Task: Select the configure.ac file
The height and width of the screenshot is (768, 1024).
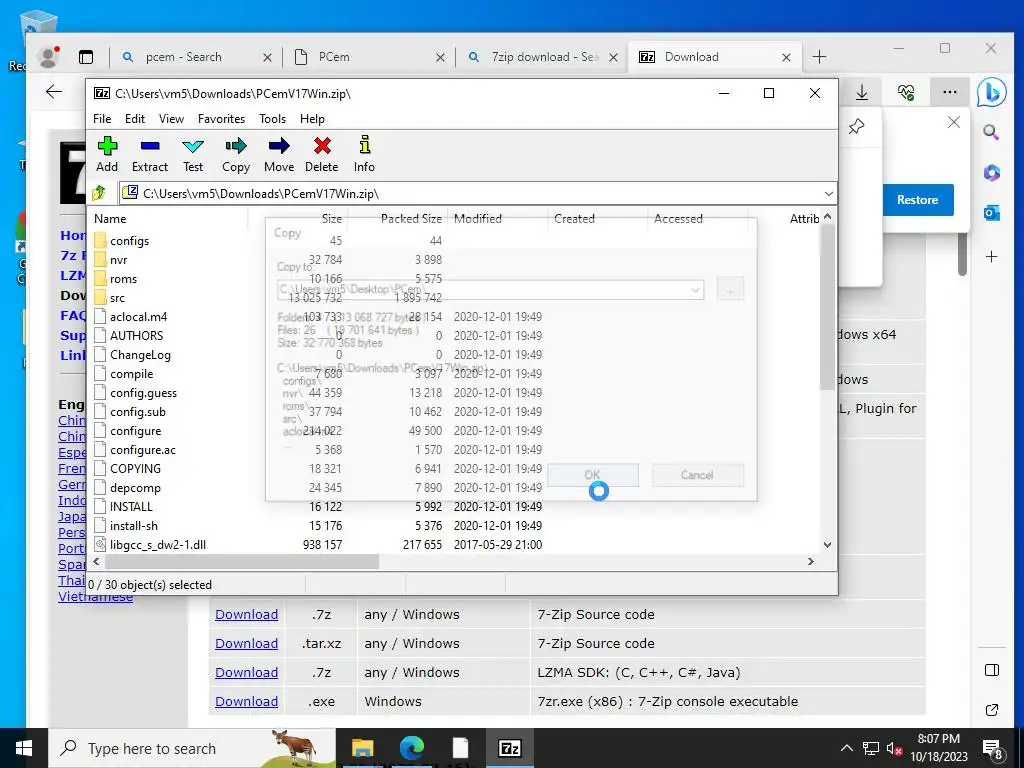Action: point(142,450)
